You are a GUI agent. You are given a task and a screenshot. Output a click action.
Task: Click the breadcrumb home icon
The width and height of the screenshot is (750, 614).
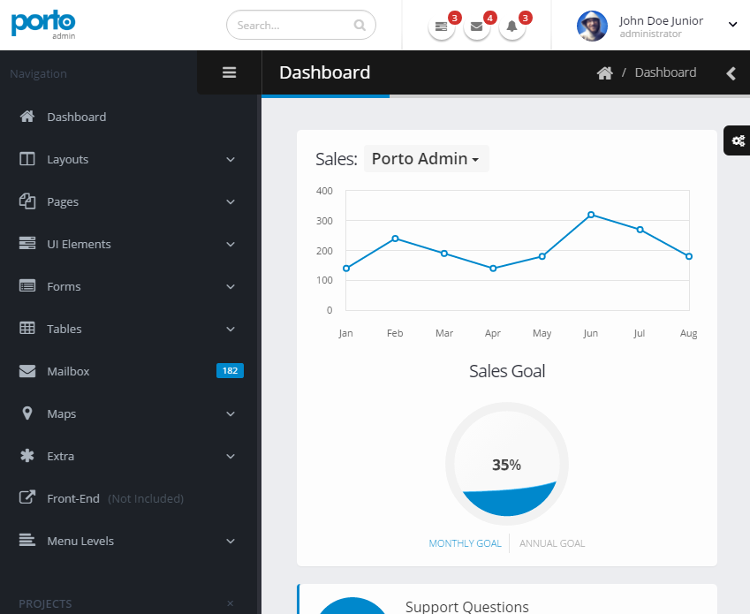pyautogui.click(x=605, y=73)
